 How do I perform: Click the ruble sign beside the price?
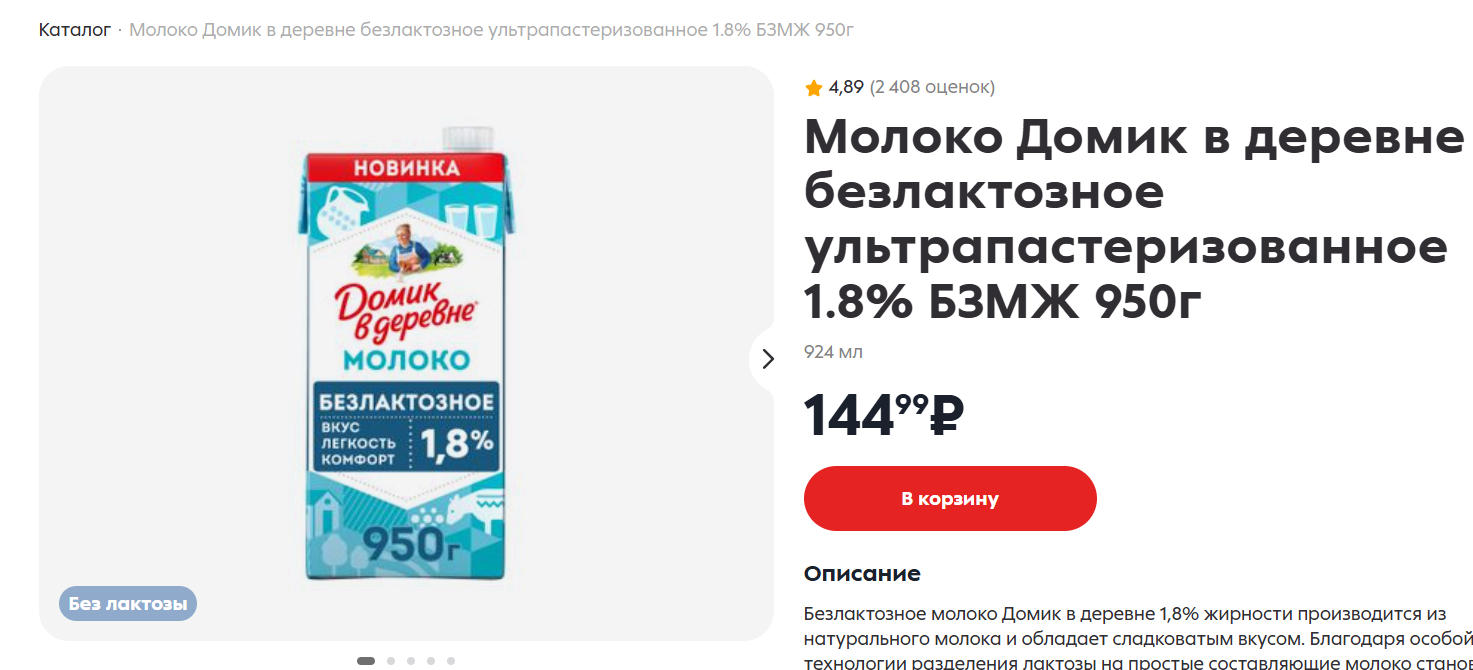pos(946,416)
